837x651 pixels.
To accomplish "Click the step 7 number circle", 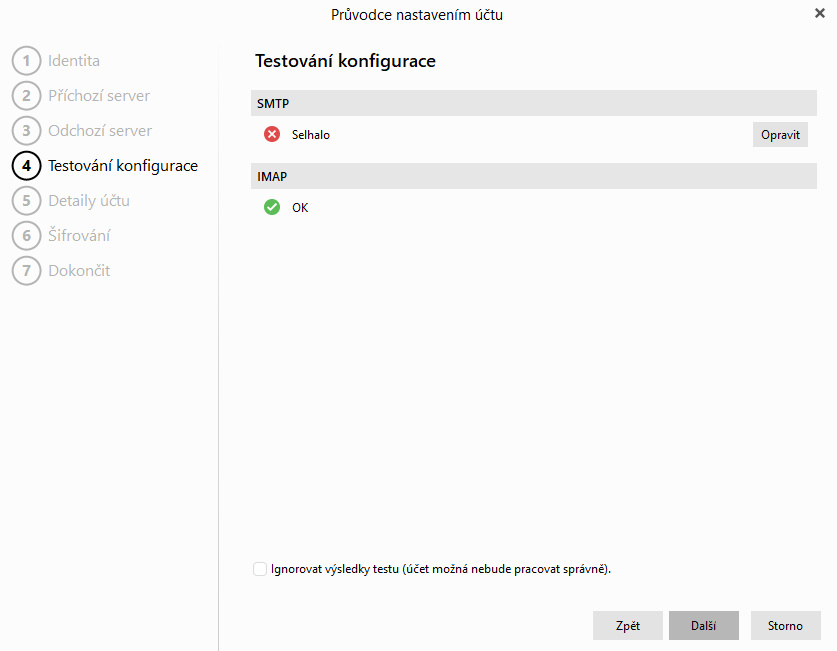I will click(x=26, y=271).
